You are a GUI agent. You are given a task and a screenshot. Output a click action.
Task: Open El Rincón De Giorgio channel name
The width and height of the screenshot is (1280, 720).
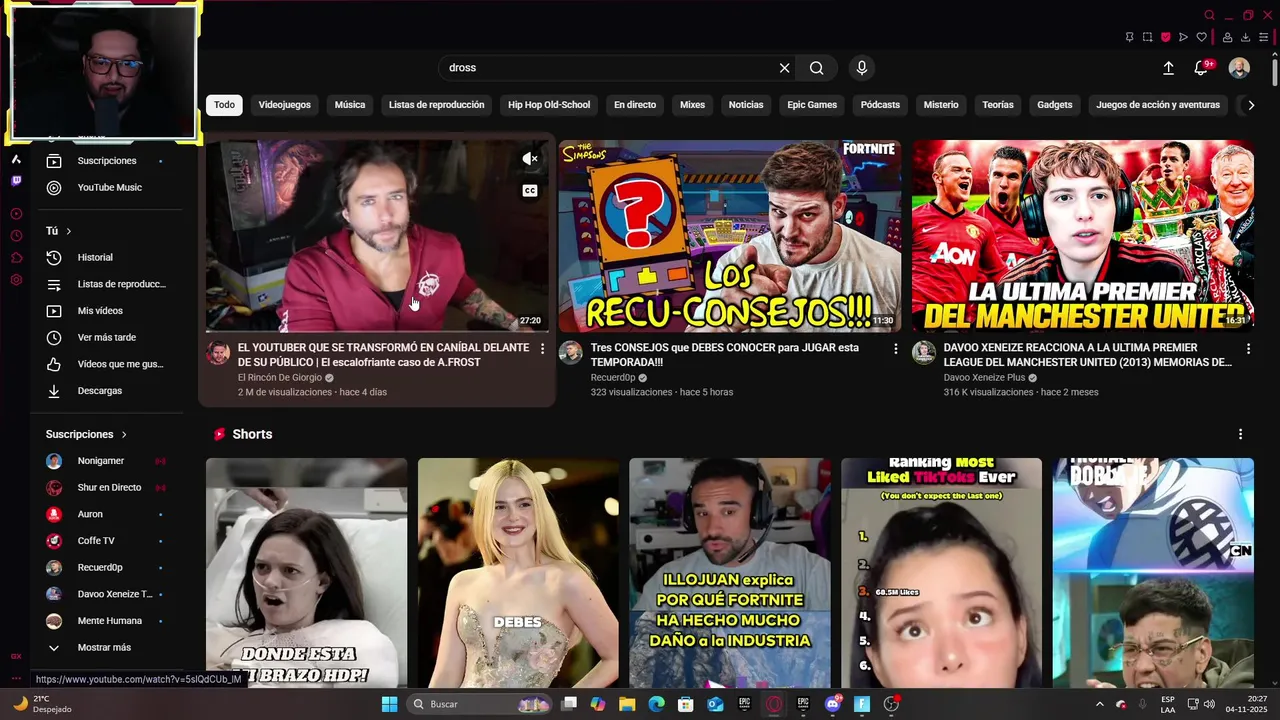pyautogui.click(x=280, y=378)
